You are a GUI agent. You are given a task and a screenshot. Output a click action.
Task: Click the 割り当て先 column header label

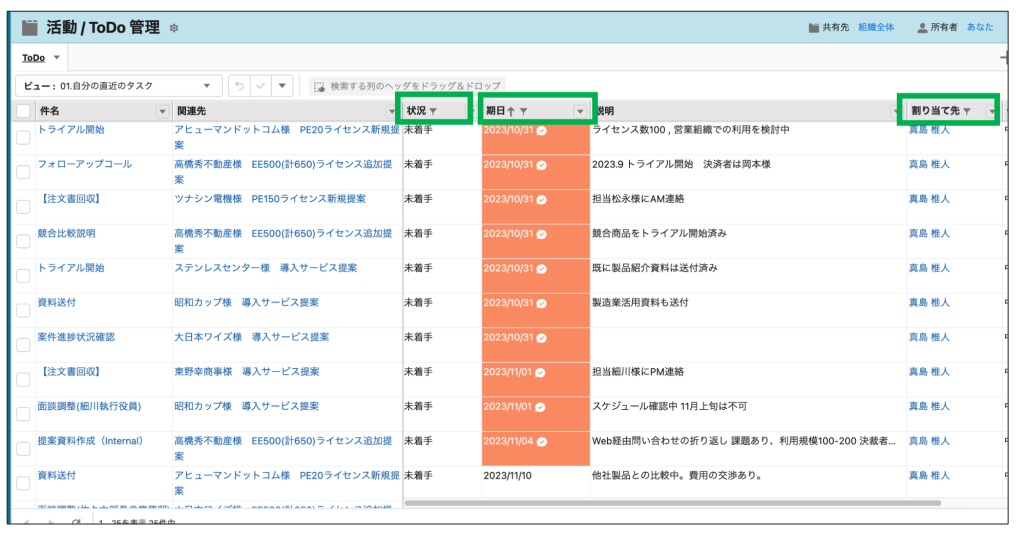[935, 111]
